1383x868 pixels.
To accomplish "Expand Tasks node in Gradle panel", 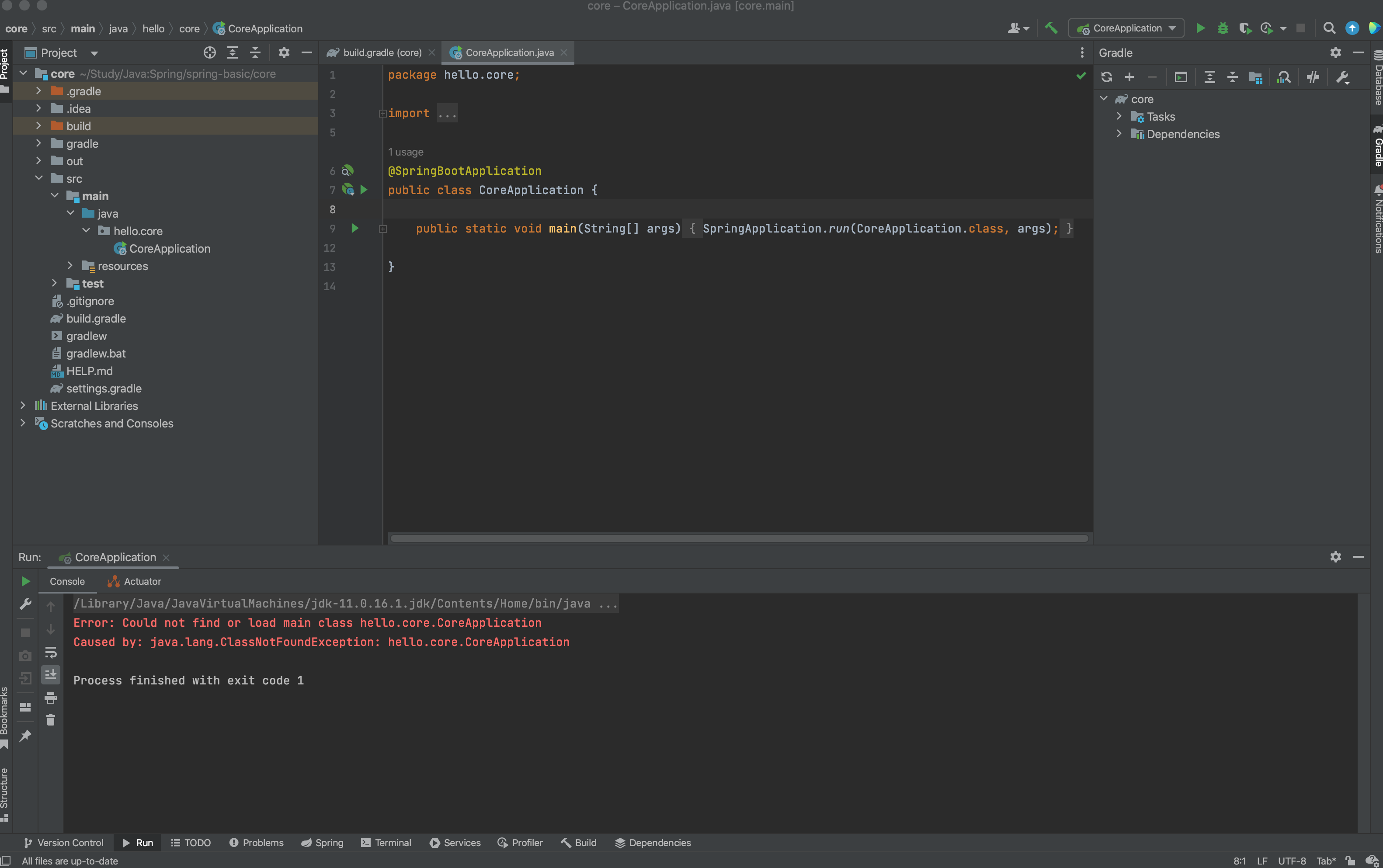I will (1119, 116).
